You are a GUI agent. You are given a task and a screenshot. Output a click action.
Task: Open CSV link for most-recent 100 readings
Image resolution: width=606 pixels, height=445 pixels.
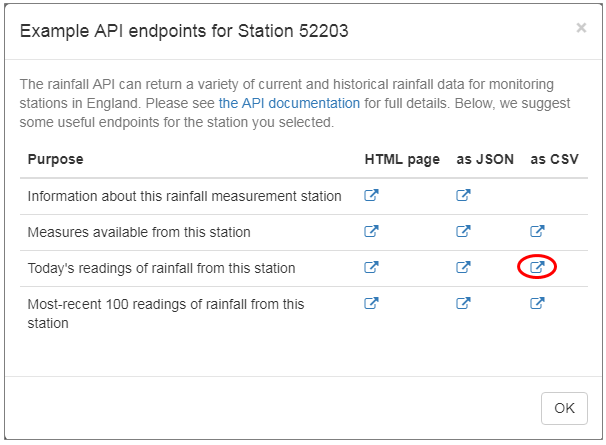[537, 304]
